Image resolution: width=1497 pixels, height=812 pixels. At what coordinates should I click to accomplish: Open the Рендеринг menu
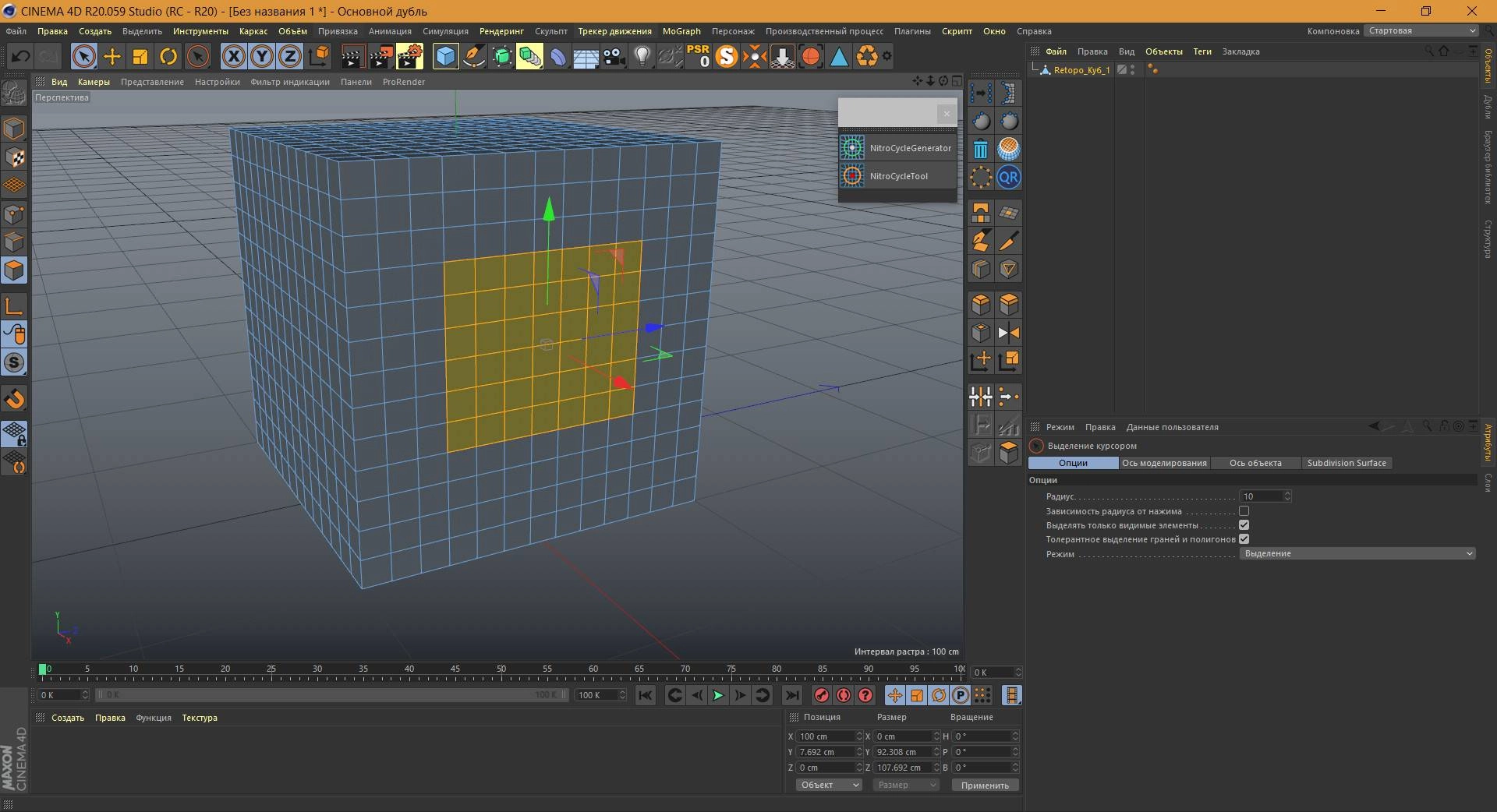pyautogui.click(x=501, y=31)
